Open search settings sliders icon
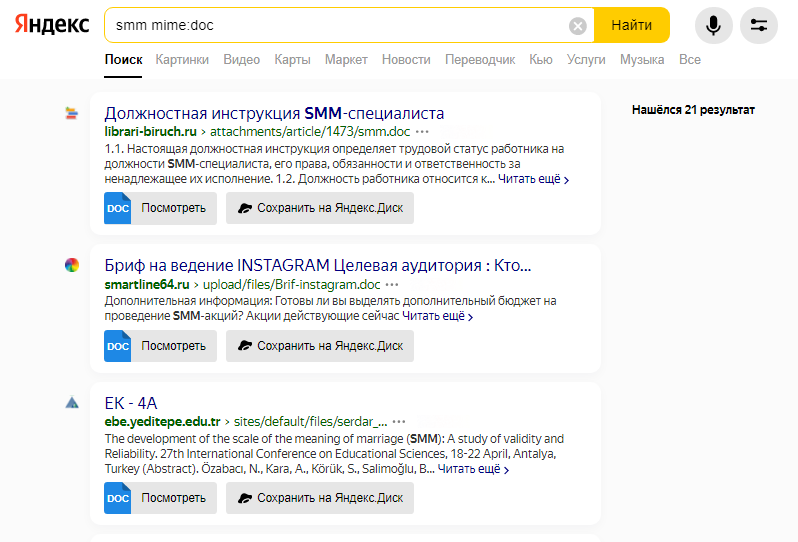Image resolution: width=798 pixels, height=542 pixels. coord(758,25)
